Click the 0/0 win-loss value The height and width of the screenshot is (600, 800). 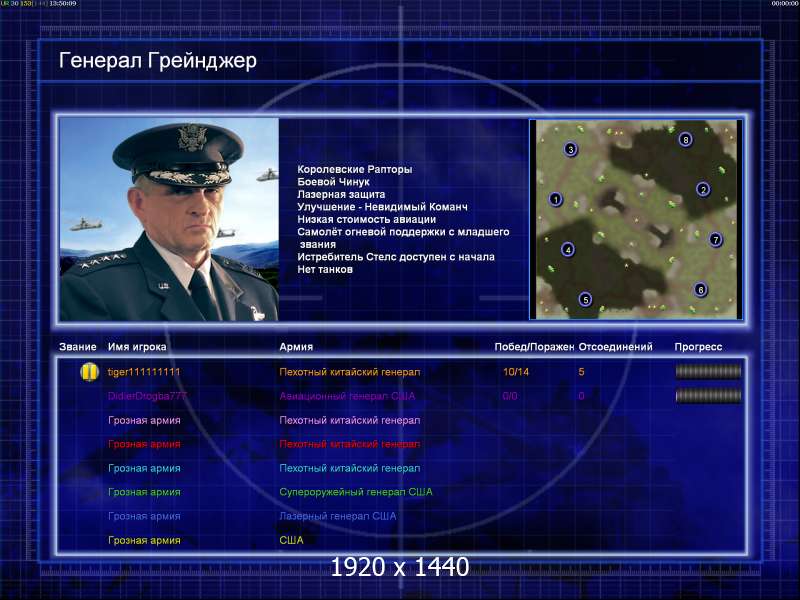pyautogui.click(x=510, y=396)
